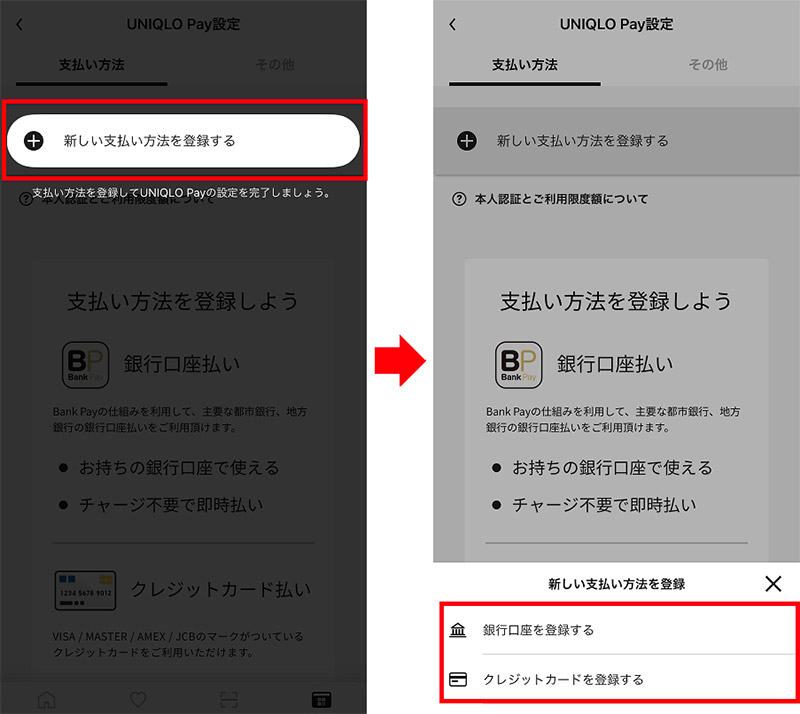Tap the tooltip text 支払い方法を登録してUNIQLO Payの設定を完了しましょう

(x=181, y=193)
